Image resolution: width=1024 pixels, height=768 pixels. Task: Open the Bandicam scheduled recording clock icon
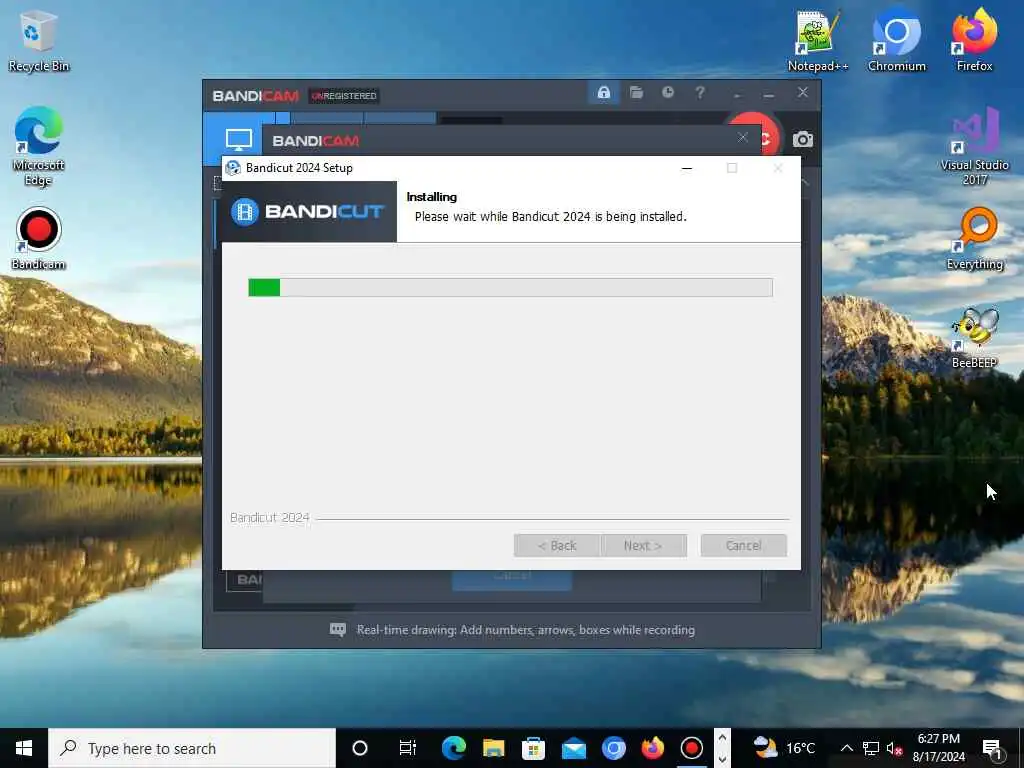pyautogui.click(x=667, y=93)
